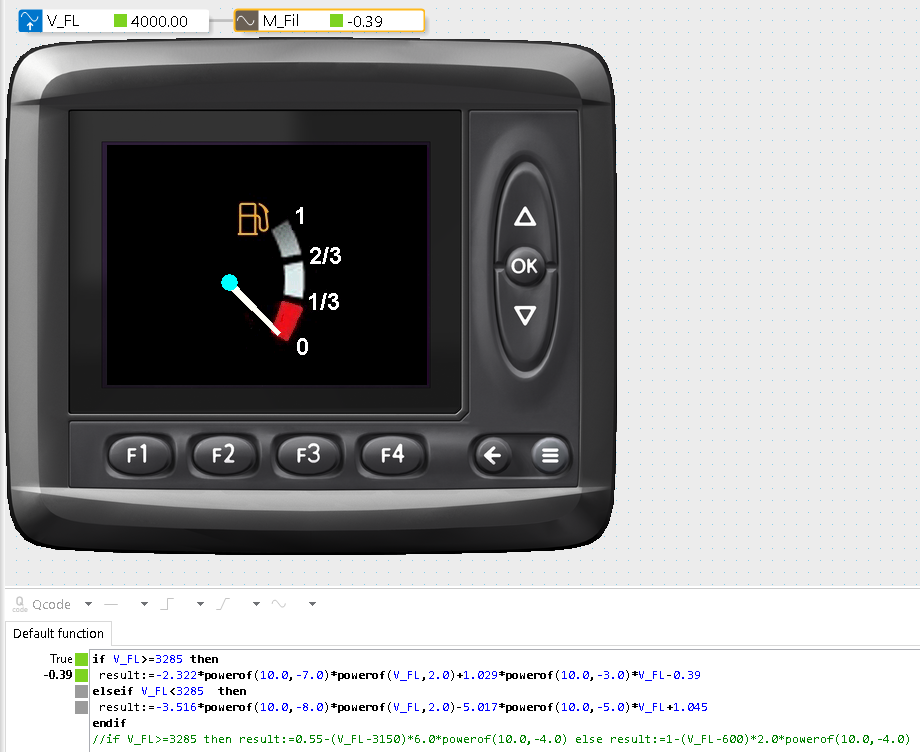The width and height of the screenshot is (920, 752).
Task: Click green indicator beside the -0.39 code result
Action: (x=82, y=675)
